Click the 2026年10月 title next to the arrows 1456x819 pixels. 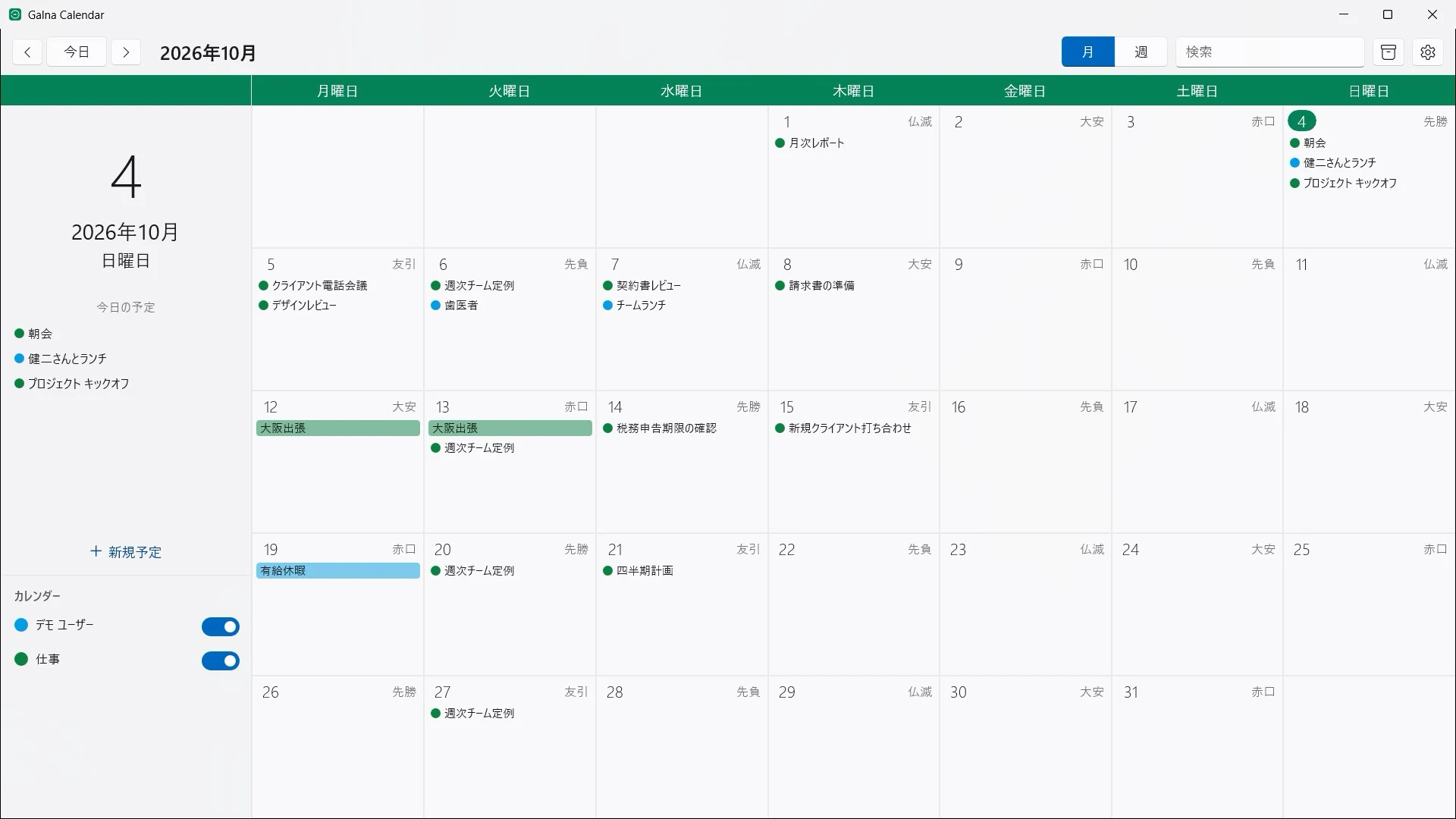tap(208, 53)
